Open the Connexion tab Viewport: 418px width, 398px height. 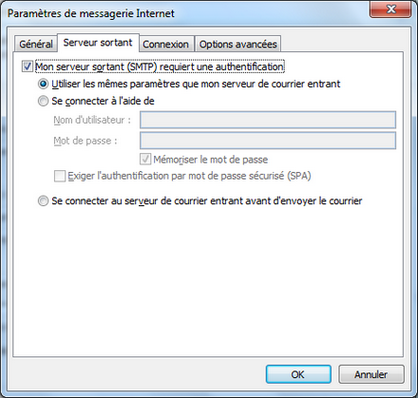click(x=166, y=44)
